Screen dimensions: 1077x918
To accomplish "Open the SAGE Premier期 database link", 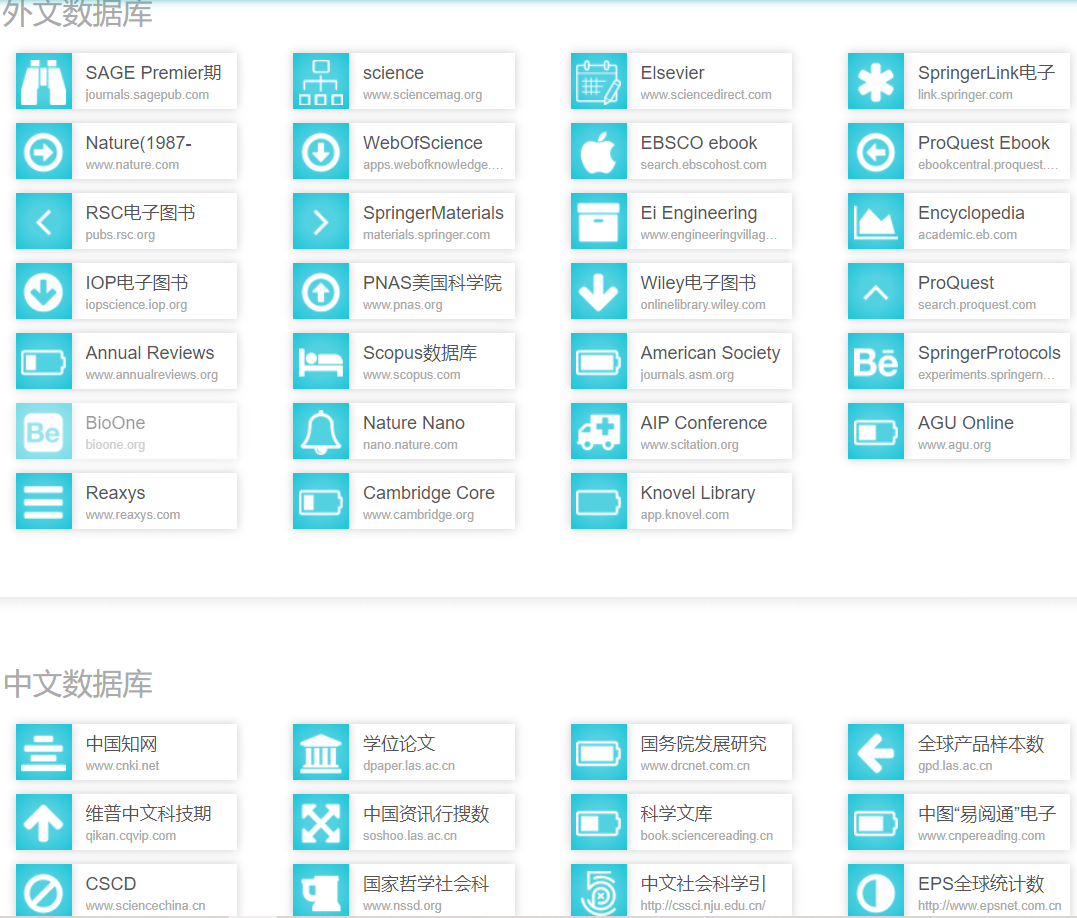I will (126, 81).
